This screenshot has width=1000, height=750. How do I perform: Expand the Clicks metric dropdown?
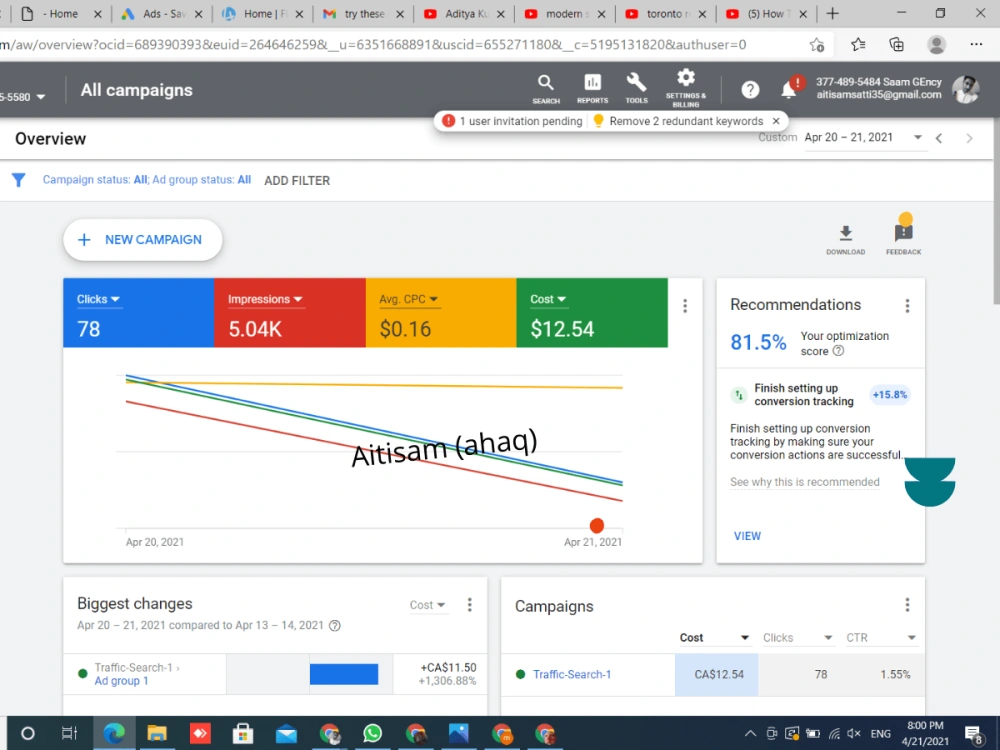(98, 299)
